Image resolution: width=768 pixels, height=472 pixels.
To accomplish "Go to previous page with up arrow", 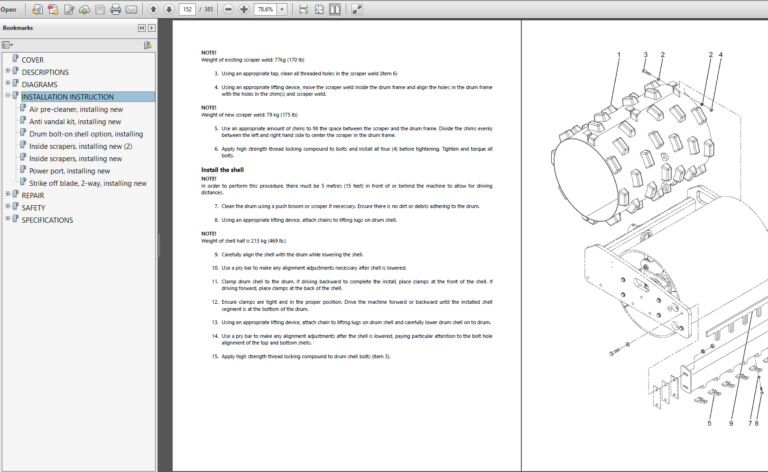I will 153,9.
